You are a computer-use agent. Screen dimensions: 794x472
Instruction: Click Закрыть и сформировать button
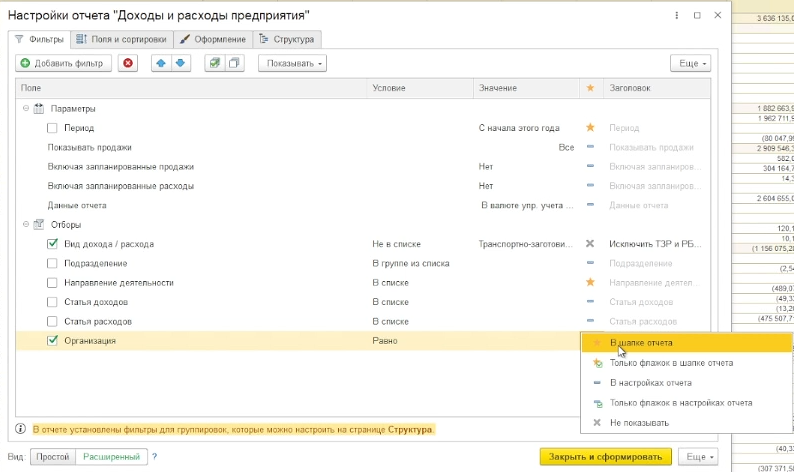[606, 457]
